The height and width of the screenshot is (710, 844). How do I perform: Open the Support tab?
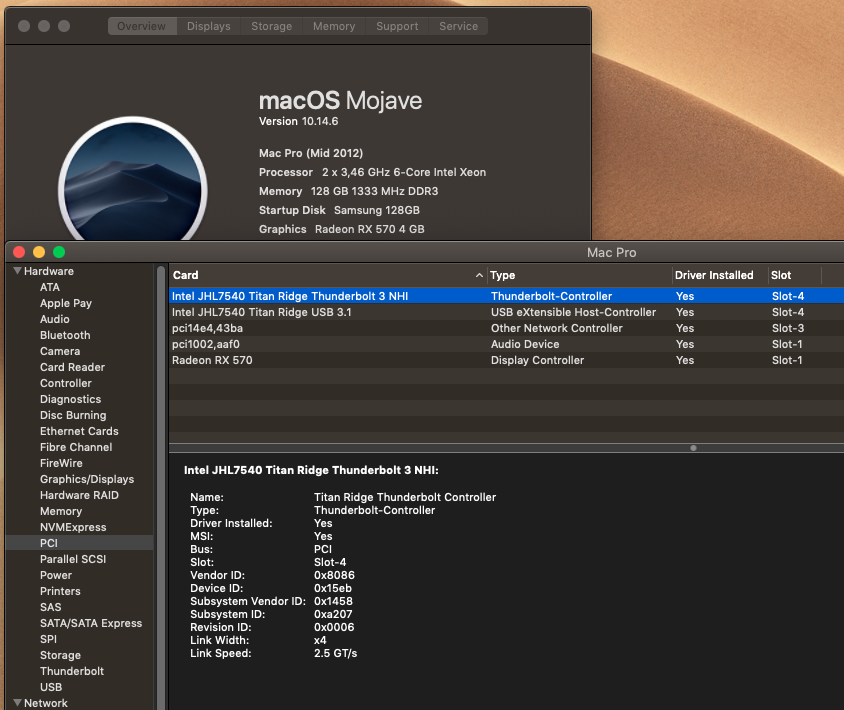pos(397,26)
